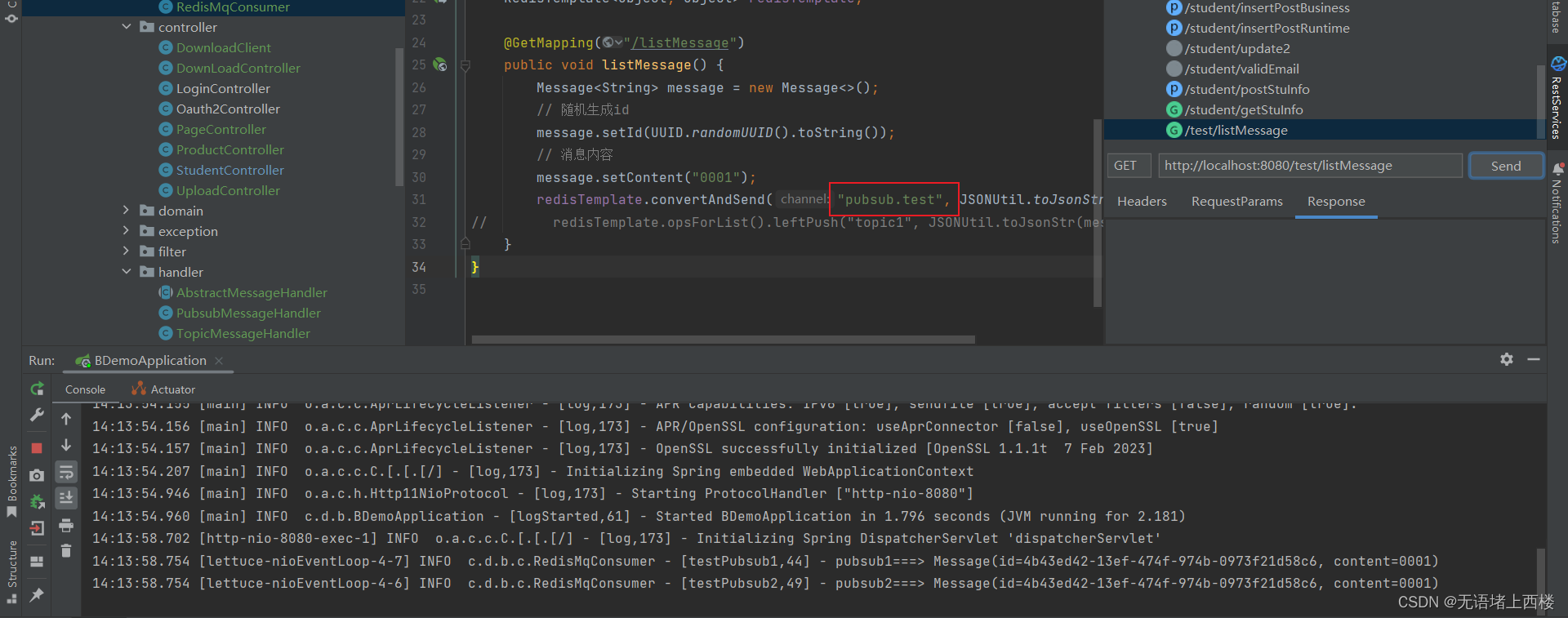Image resolution: width=1568 pixels, height=618 pixels.
Task: Take a thread dump with the camera icon
Action: [37, 475]
